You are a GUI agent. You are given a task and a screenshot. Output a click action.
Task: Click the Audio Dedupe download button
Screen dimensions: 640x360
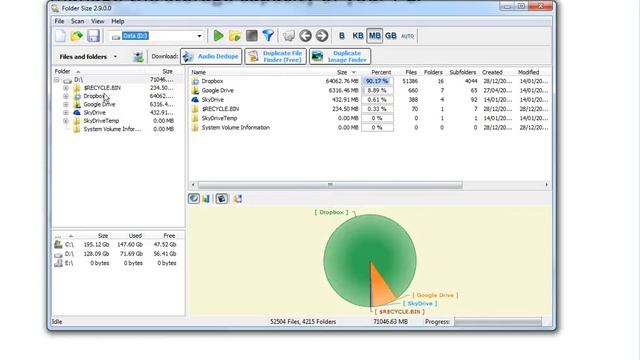[211, 56]
